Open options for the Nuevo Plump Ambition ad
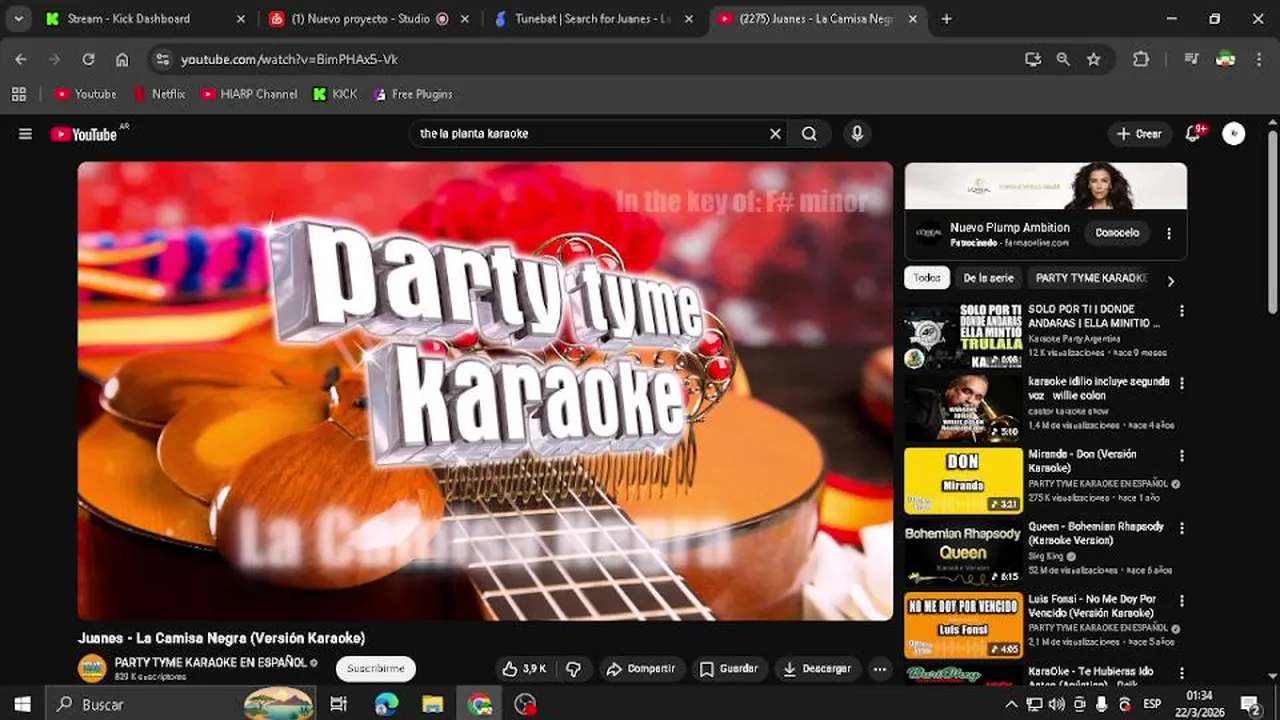The image size is (1280, 720). tap(1169, 233)
